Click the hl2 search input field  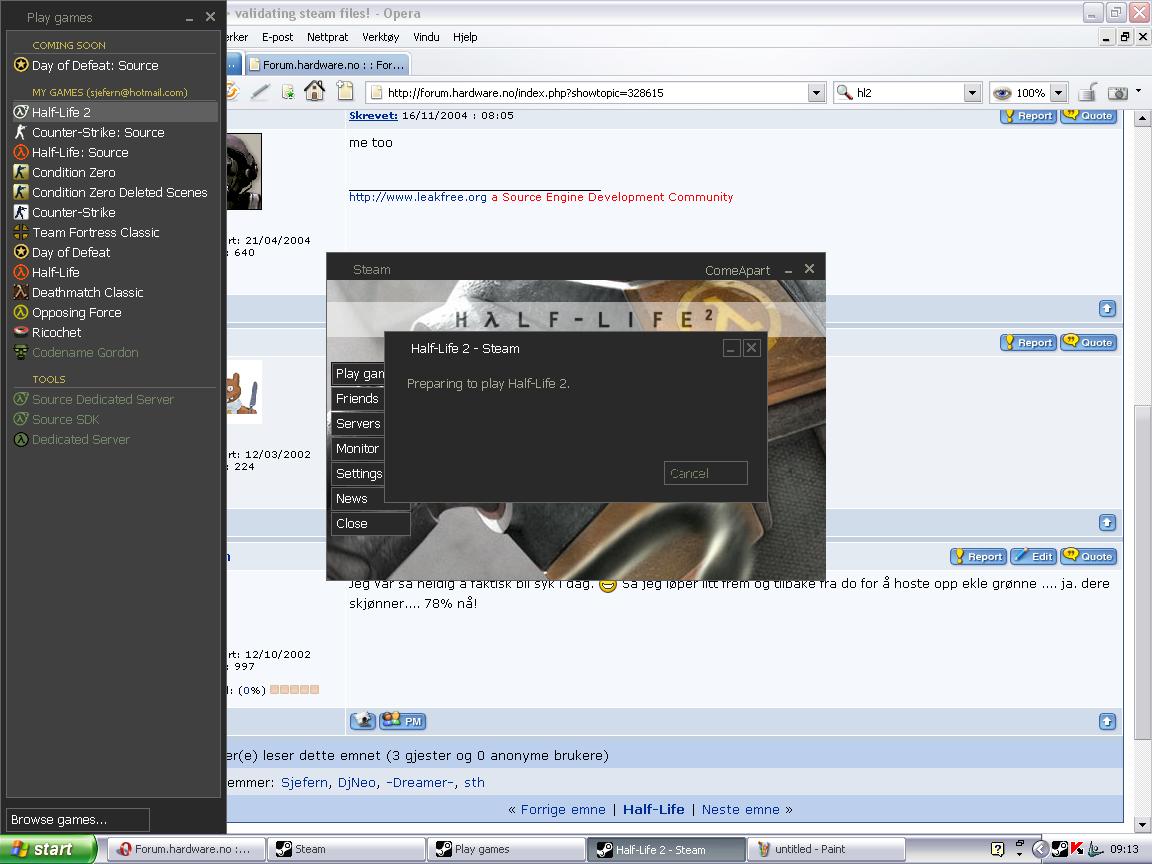pos(909,93)
